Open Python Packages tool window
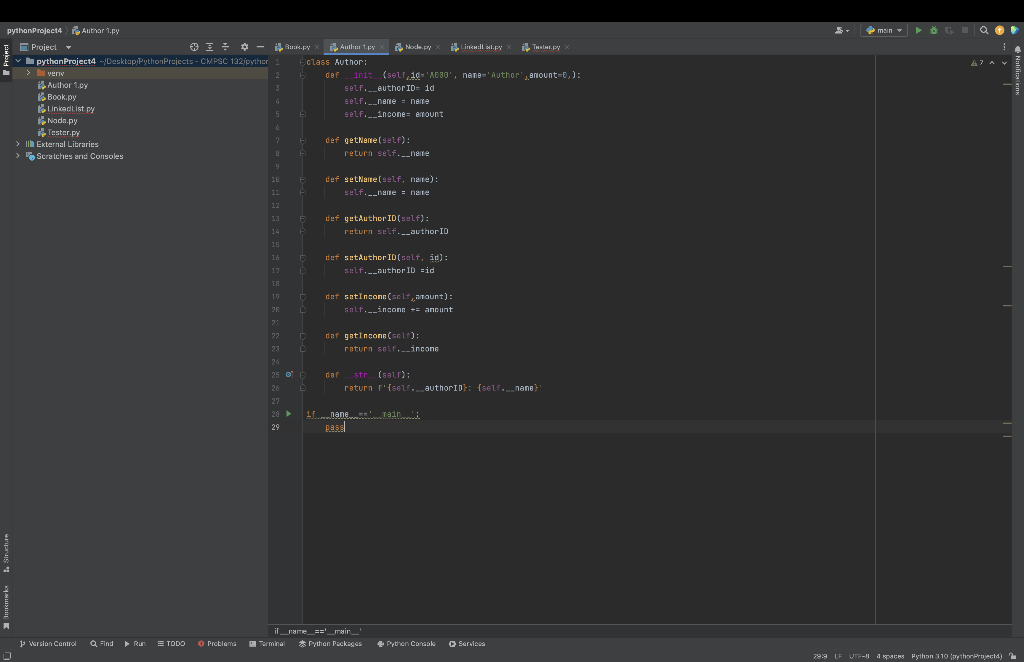1024x662 pixels. (330, 644)
